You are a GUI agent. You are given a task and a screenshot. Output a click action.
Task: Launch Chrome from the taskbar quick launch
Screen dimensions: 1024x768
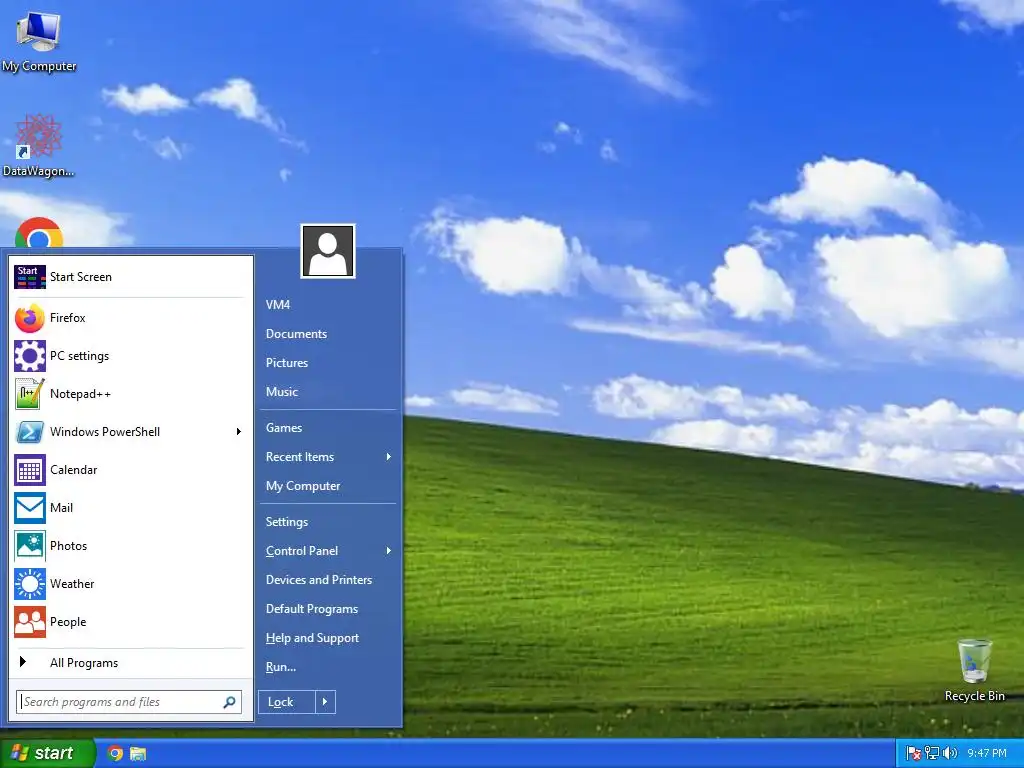[115, 754]
